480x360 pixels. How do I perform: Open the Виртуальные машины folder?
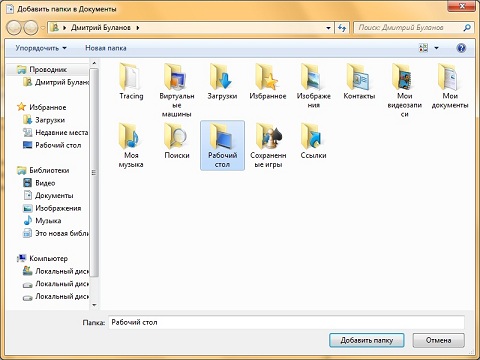pos(177,89)
